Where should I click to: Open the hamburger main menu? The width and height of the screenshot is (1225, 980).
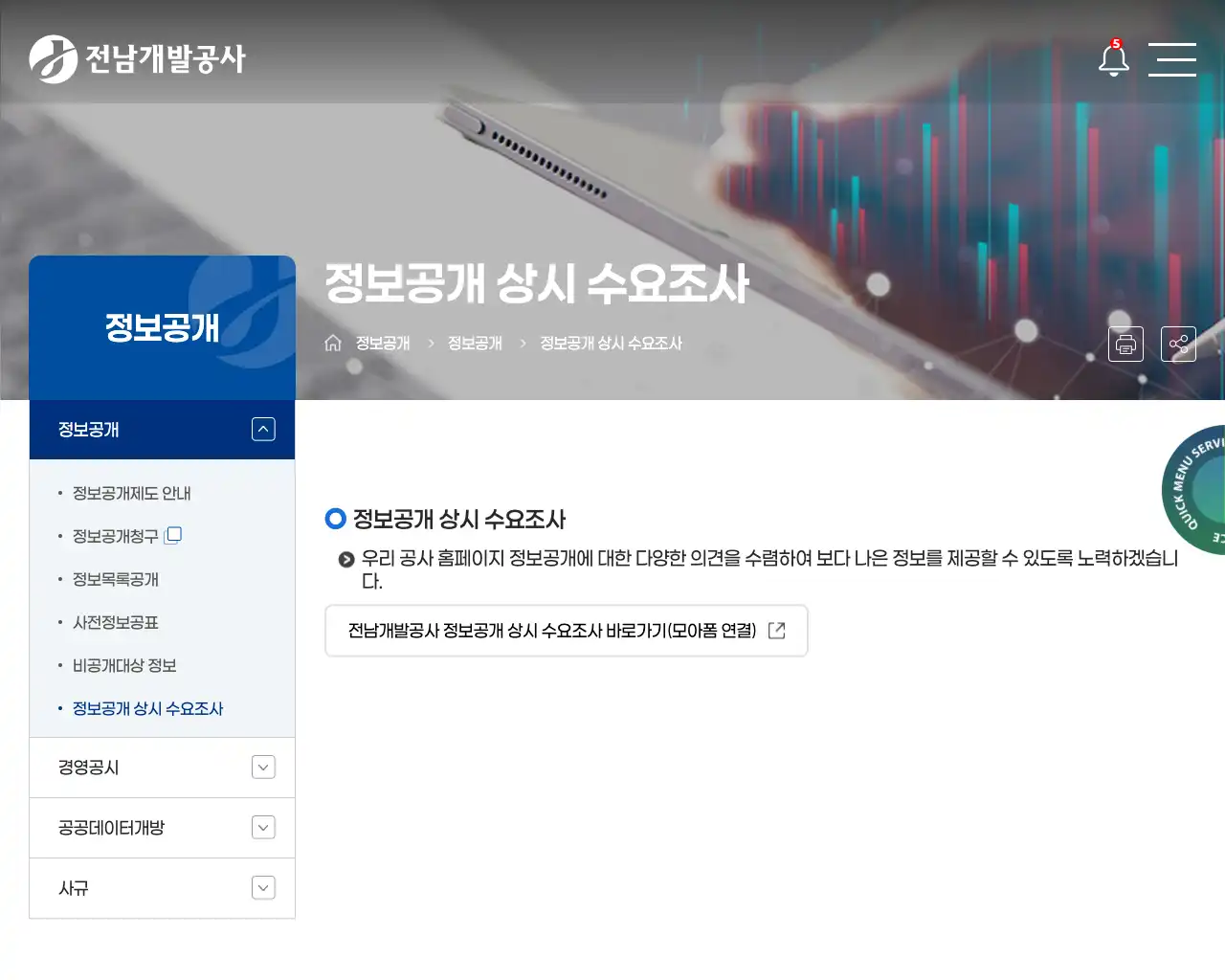pyautogui.click(x=1172, y=59)
